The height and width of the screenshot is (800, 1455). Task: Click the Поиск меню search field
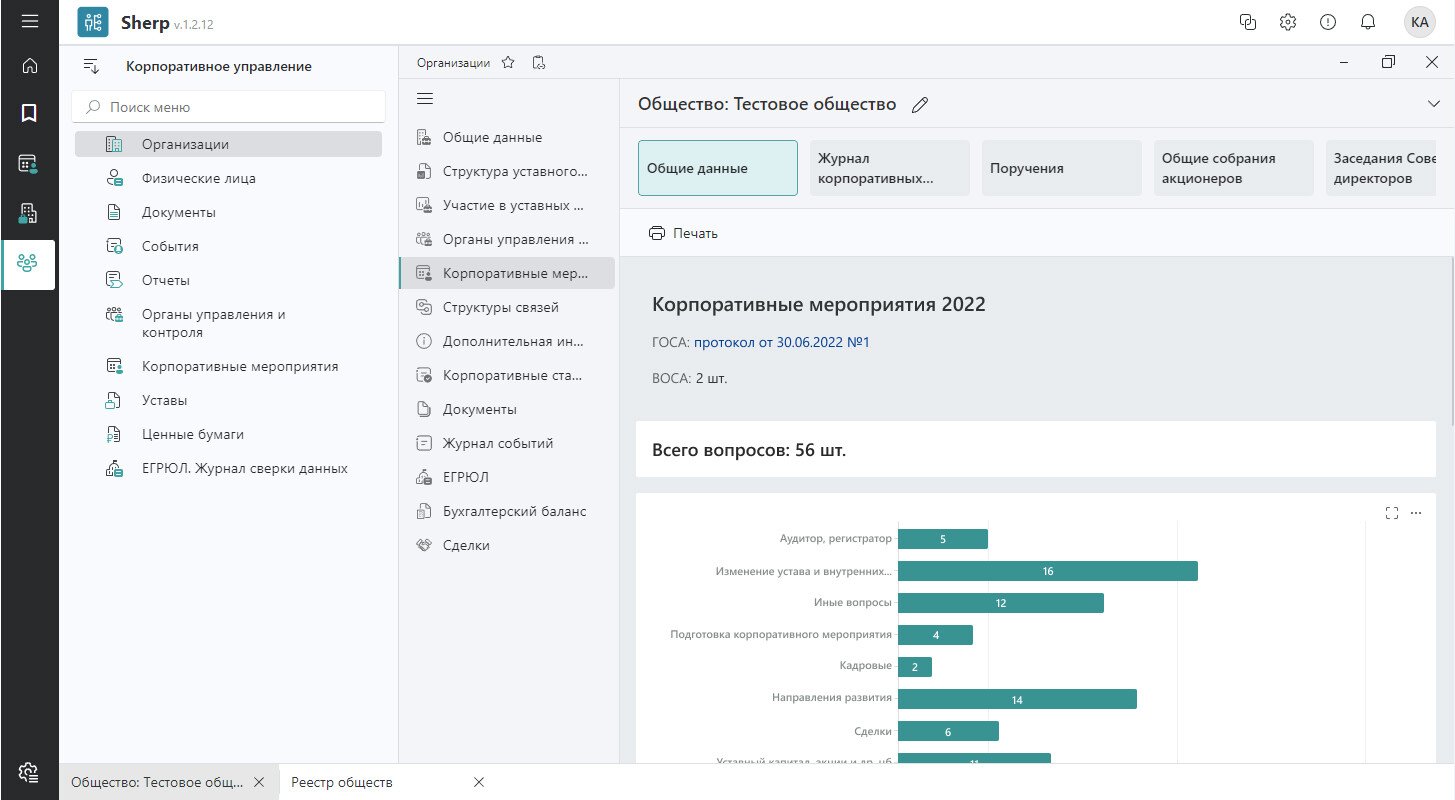click(230, 107)
